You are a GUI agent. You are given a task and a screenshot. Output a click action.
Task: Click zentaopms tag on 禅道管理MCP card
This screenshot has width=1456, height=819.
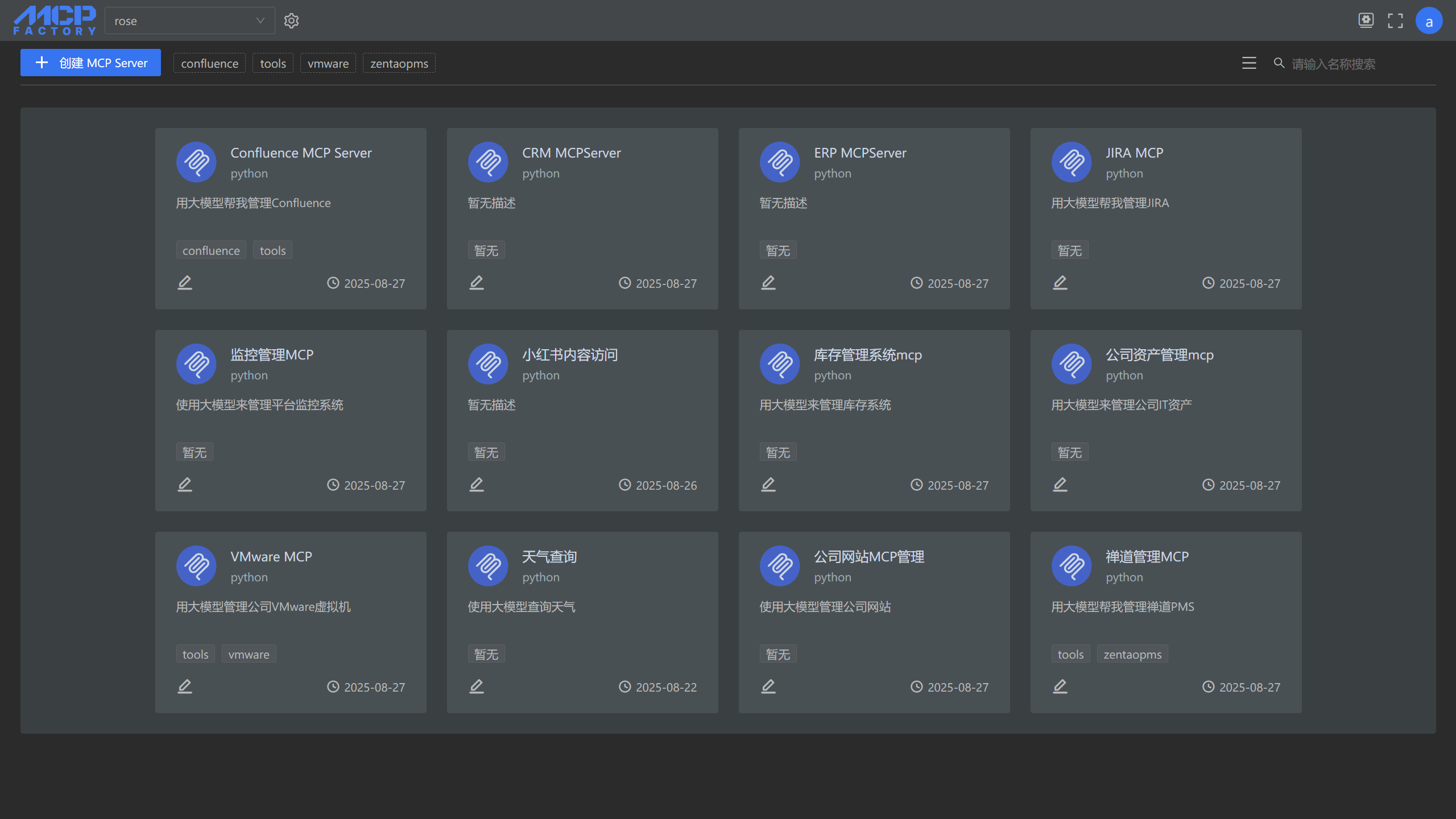pyautogui.click(x=1133, y=654)
